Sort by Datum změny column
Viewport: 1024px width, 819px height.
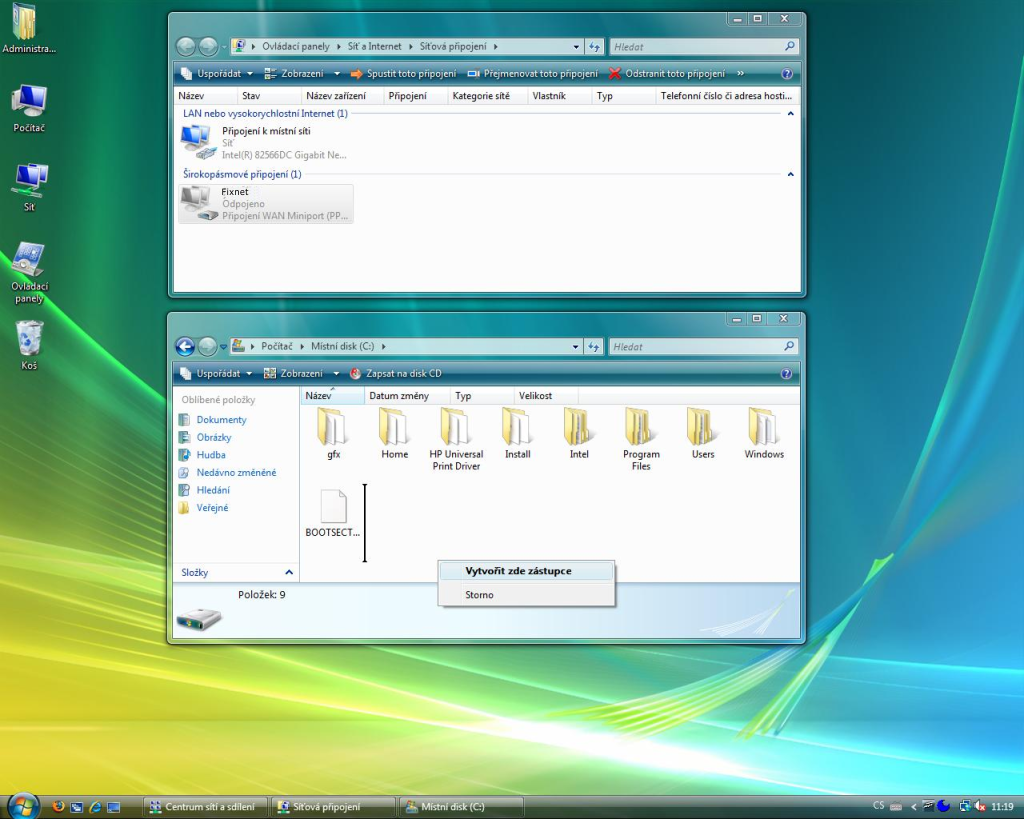(407, 396)
